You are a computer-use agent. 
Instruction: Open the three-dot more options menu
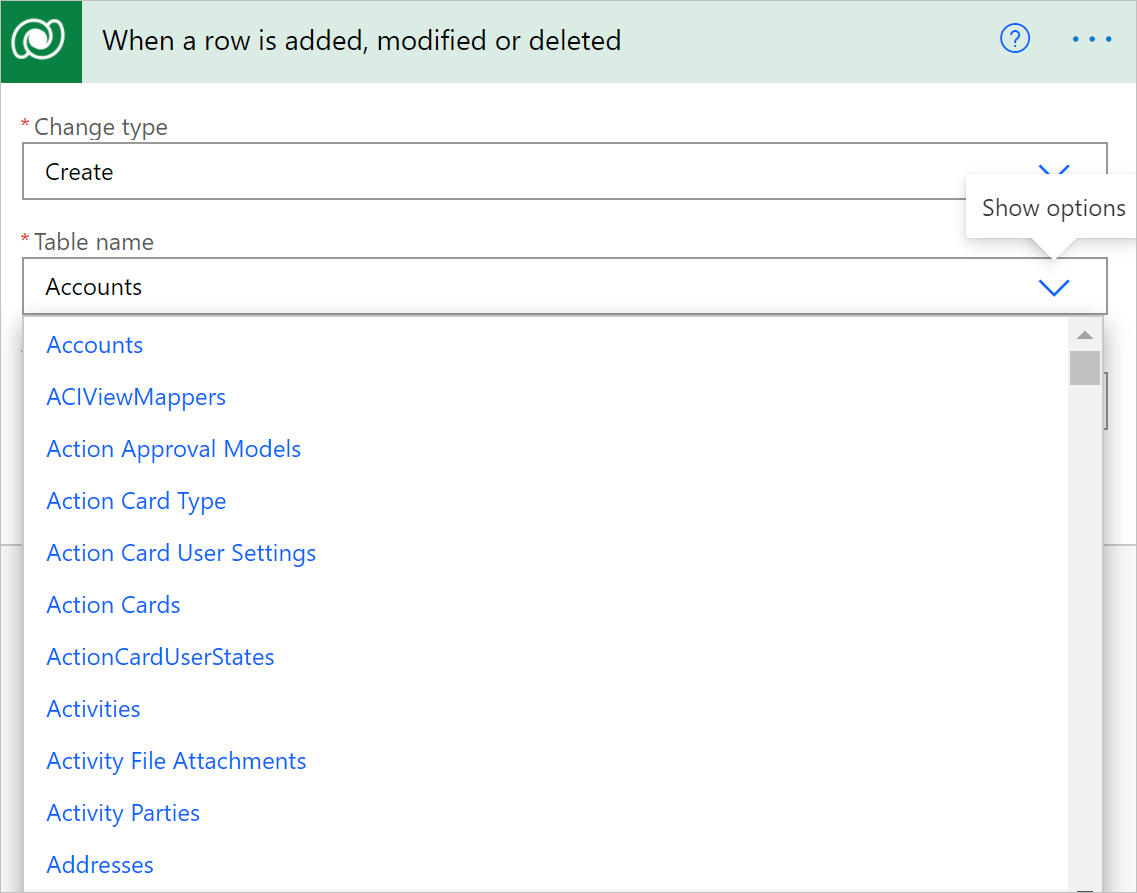point(1091,39)
